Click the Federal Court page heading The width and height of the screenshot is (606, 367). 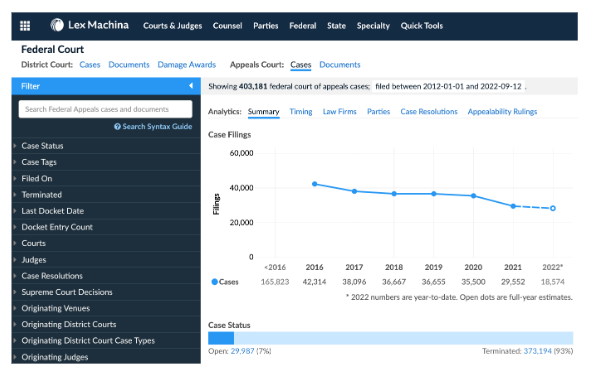coord(52,49)
